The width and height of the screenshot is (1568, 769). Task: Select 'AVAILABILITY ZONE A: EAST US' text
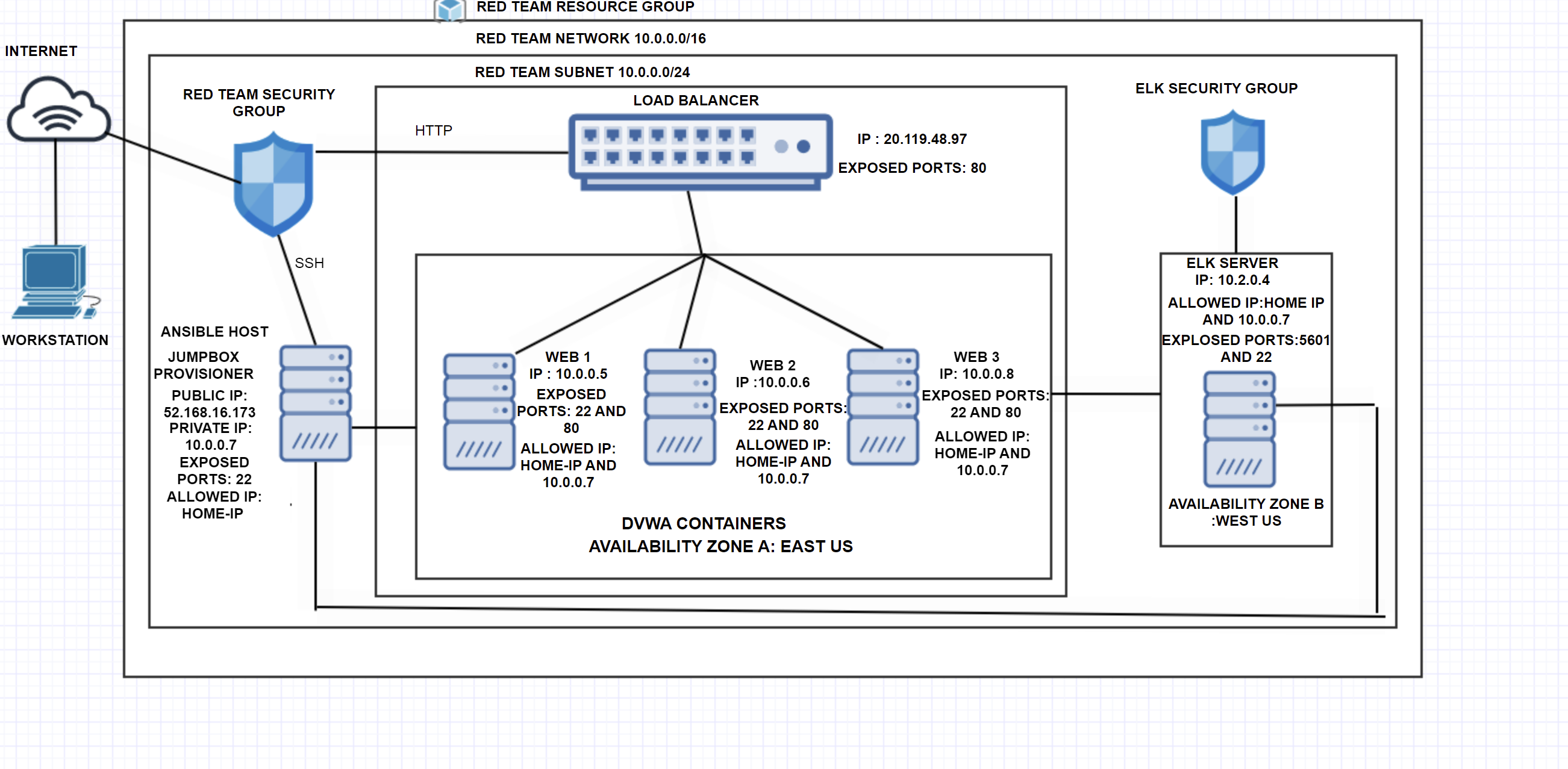pos(720,546)
